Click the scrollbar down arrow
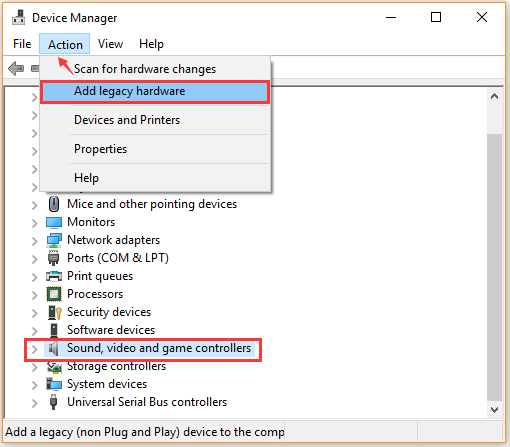510x447 pixels. pyautogui.click(x=494, y=409)
